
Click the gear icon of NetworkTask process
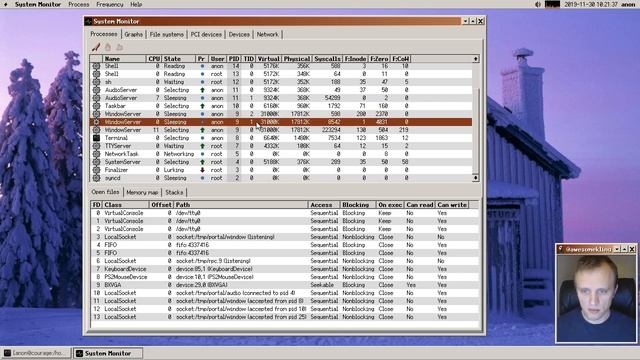[x=96, y=154]
